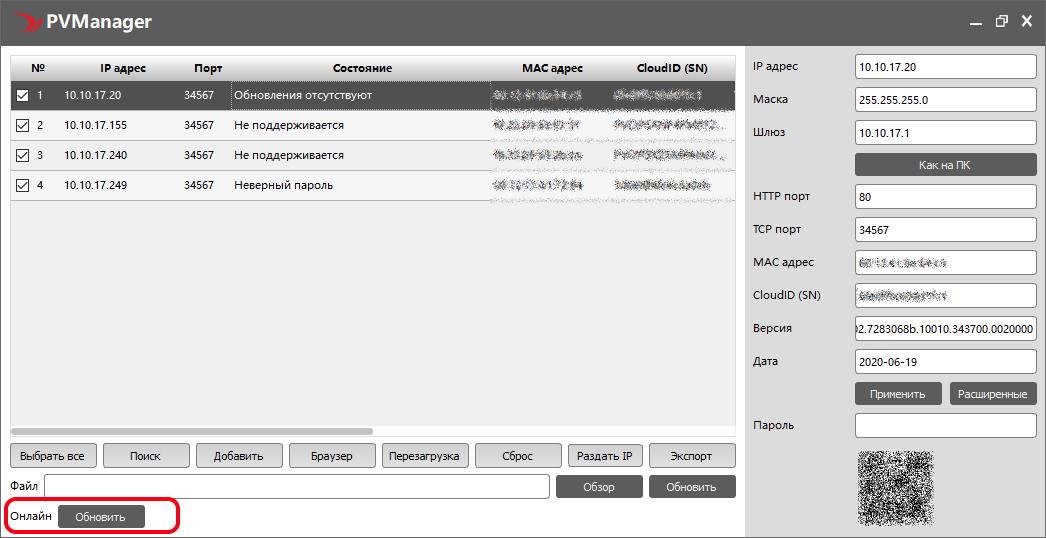Image resolution: width=1046 pixels, height=538 pixels.
Task: Restore down the PVManager window
Action: (1001, 22)
